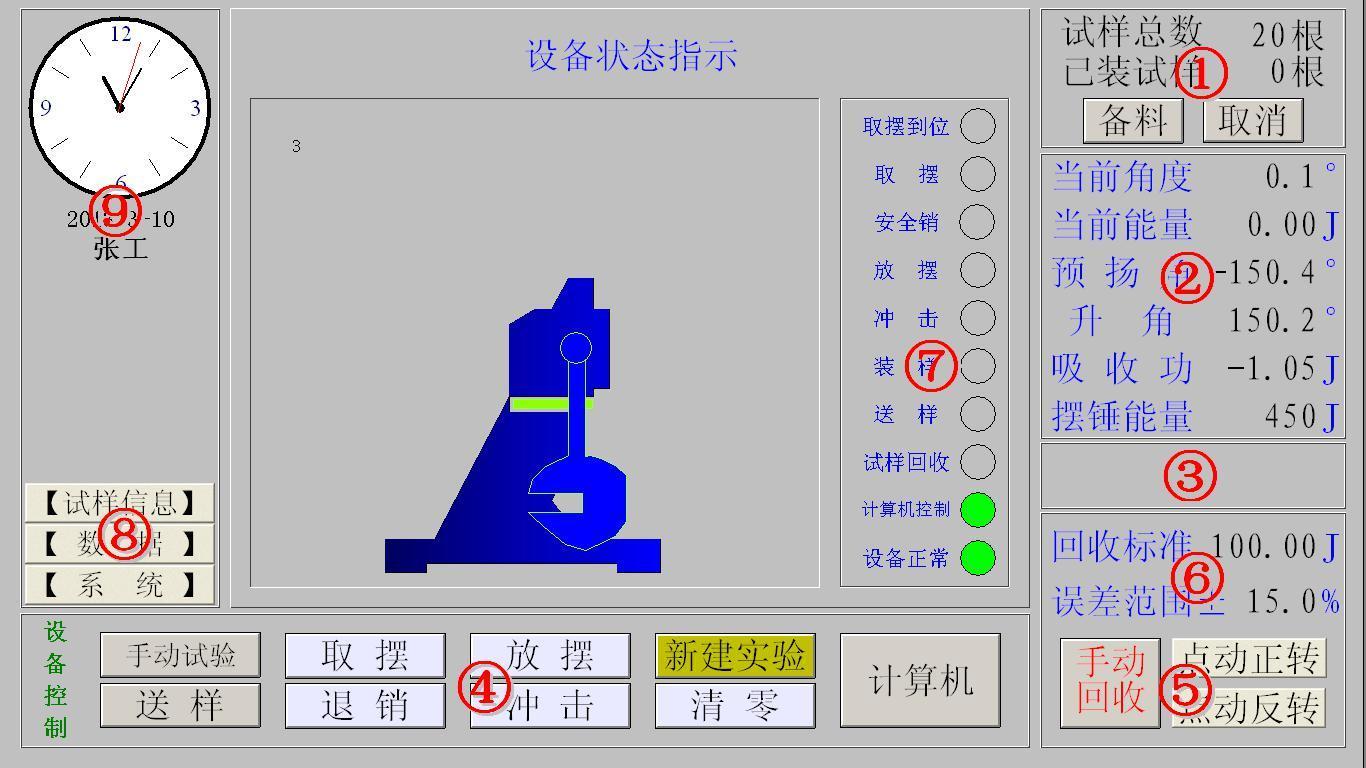
Task: Open the 【数据】 menu
Action: pyautogui.click(x=120, y=544)
